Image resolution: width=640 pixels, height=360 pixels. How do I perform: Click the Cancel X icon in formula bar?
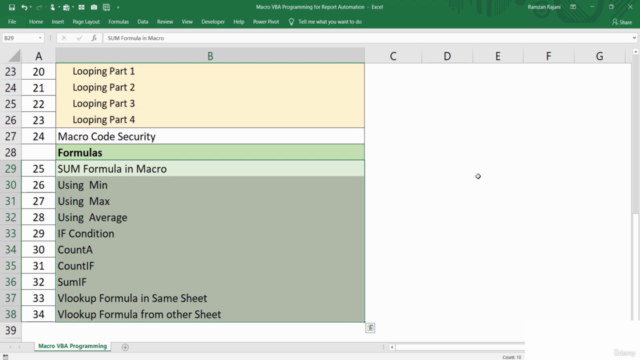coord(64,38)
